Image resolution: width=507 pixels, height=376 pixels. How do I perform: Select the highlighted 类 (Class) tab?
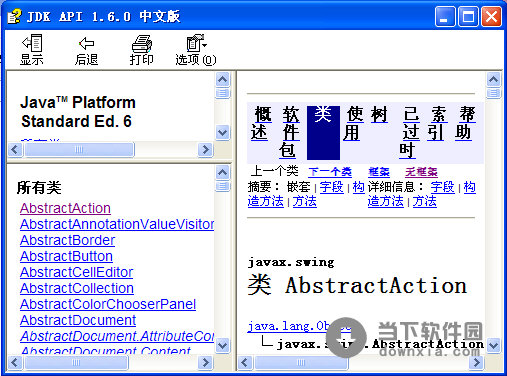pyautogui.click(x=323, y=133)
